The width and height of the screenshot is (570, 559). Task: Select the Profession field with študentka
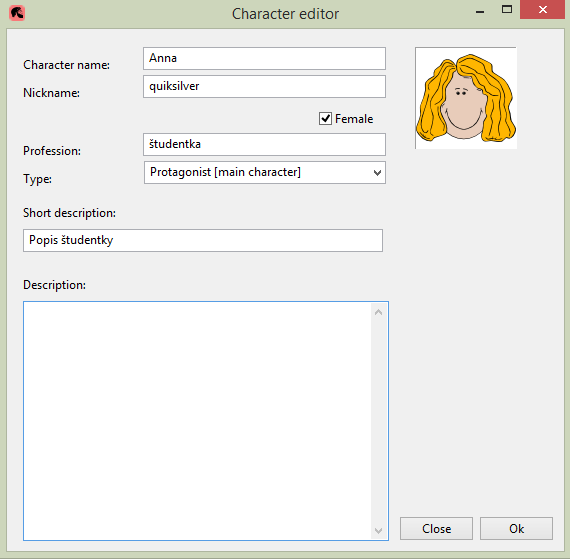264,144
